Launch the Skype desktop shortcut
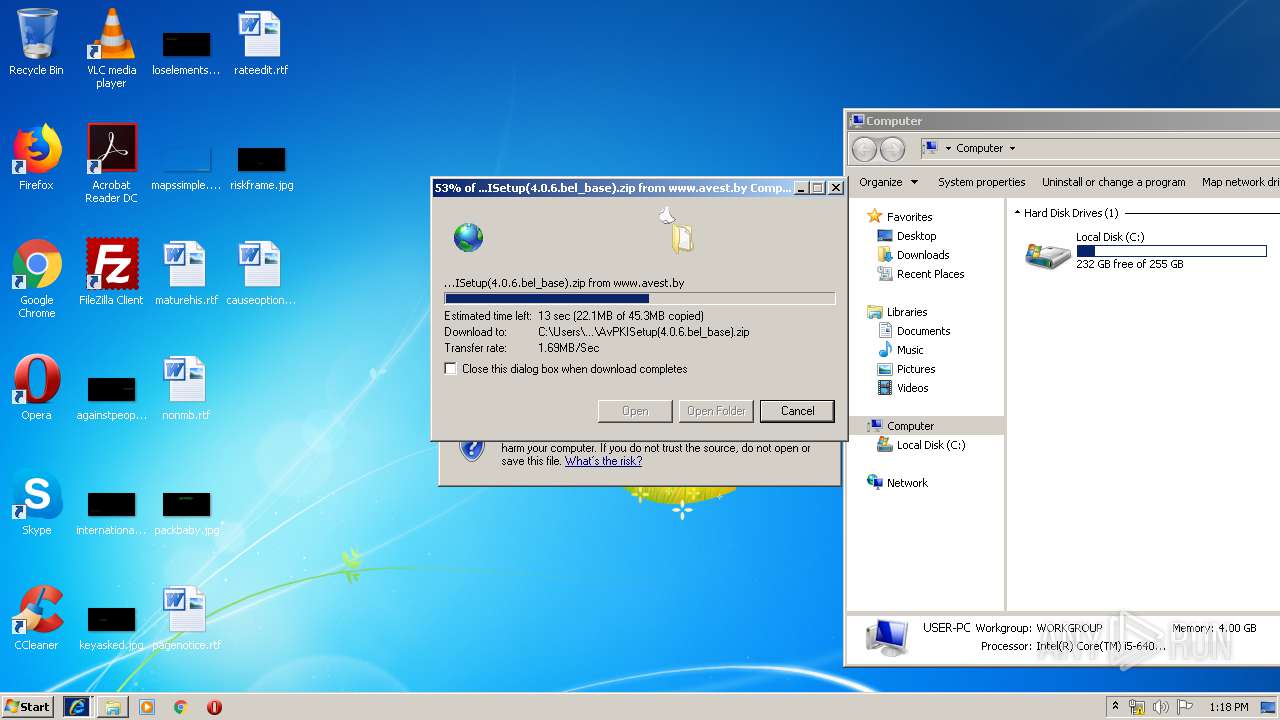The width and height of the screenshot is (1280, 720). click(x=36, y=503)
